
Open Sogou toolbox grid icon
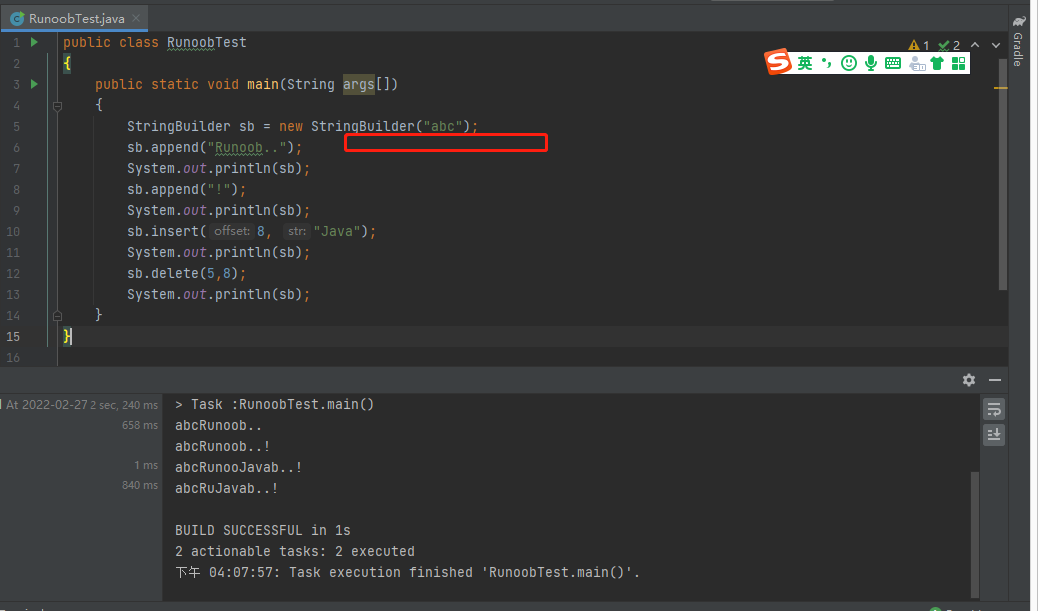click(959, 63)
